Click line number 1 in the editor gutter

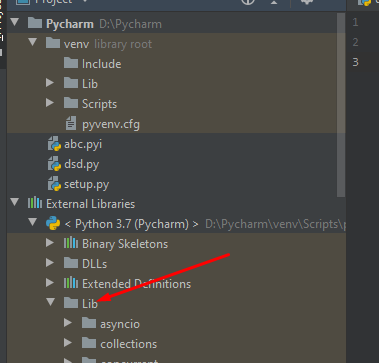coord(355,22)
